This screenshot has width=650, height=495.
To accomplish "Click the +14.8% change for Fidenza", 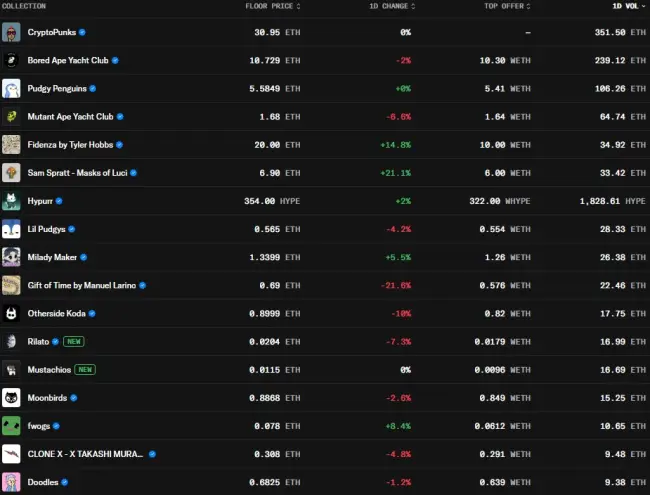I will (395, 145).
